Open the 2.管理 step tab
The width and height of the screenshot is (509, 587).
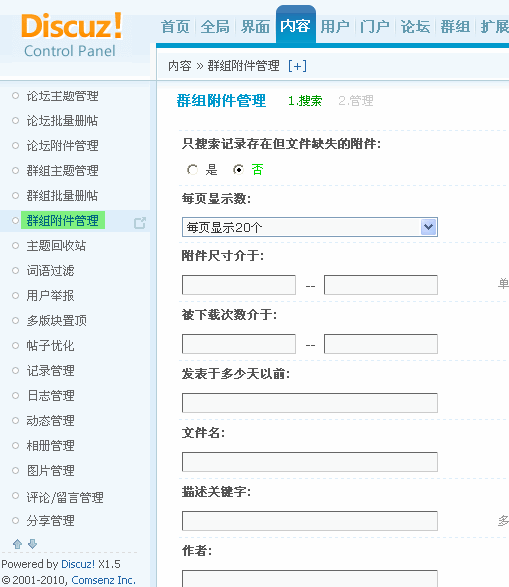(x=356, y=101)
